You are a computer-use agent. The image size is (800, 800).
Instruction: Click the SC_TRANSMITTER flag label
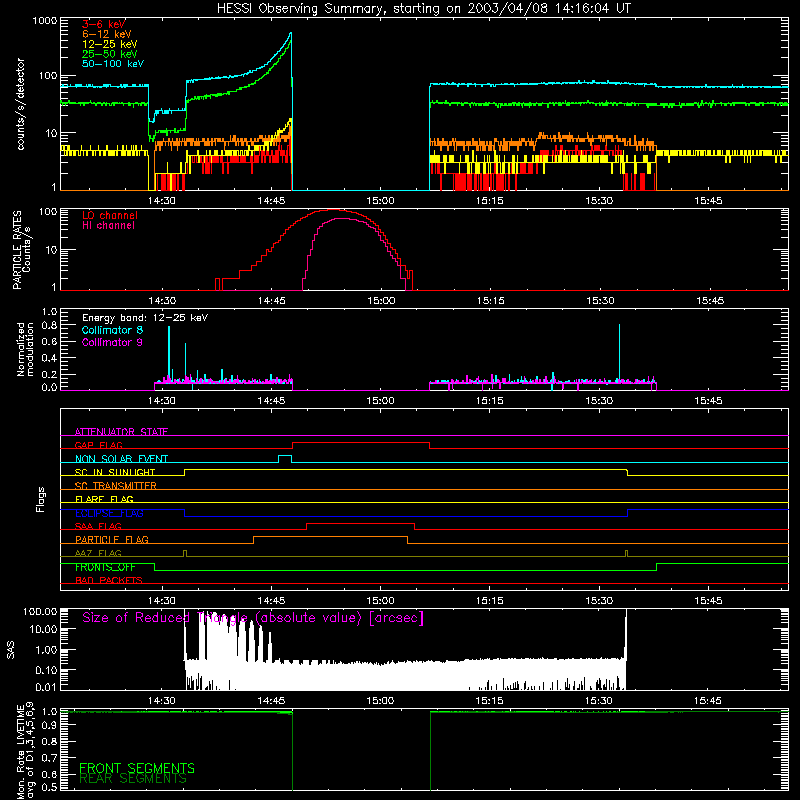point(115,486)
